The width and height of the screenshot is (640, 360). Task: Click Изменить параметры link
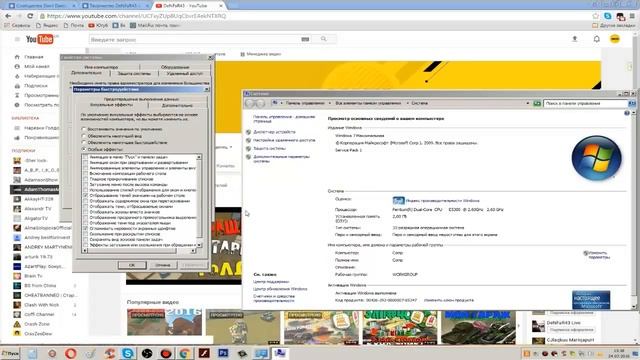point(598,255)
